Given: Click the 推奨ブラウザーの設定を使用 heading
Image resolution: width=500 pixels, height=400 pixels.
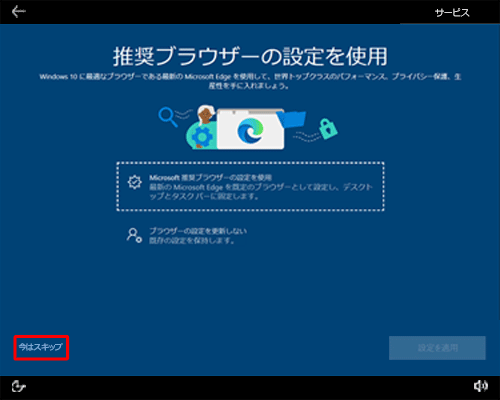Looking at the screenshot, I should [250, 57].
